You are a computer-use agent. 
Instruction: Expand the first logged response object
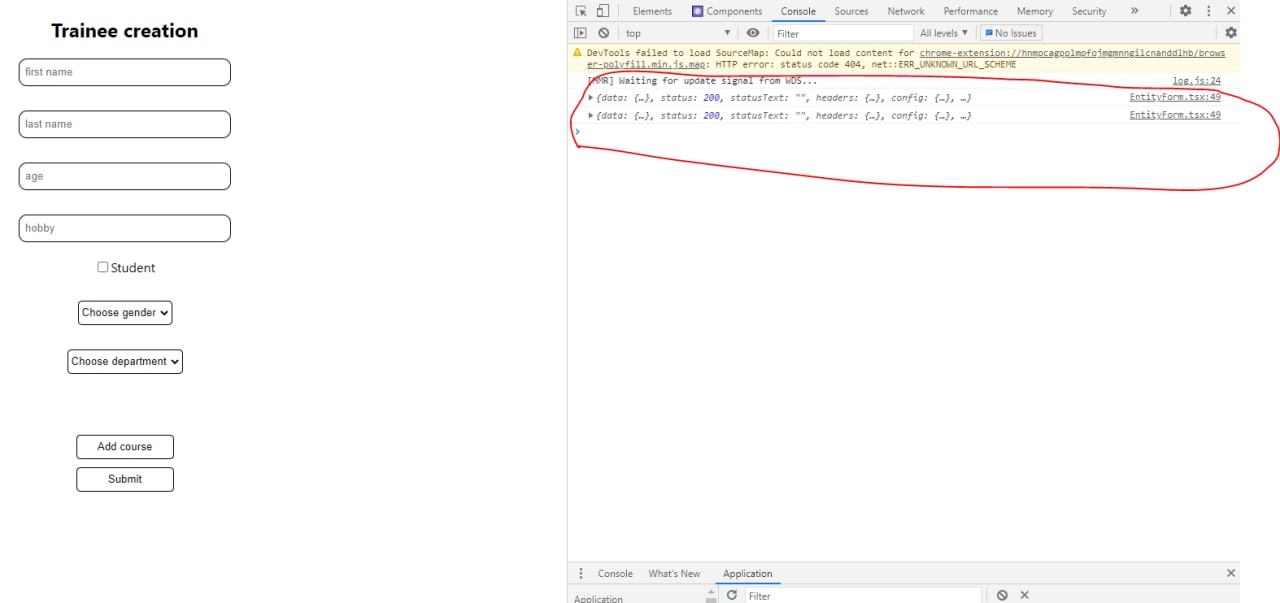click(591, 98)
